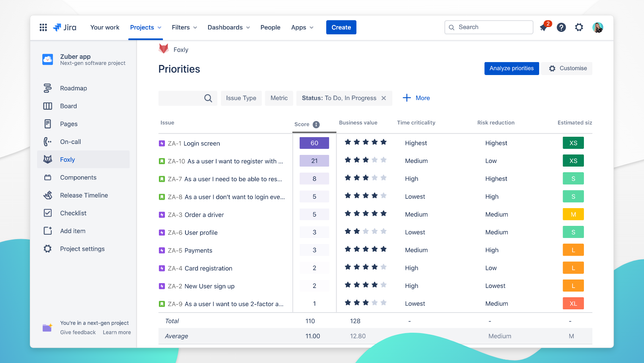Click the Give feedback link

click(x=78, y=332)
